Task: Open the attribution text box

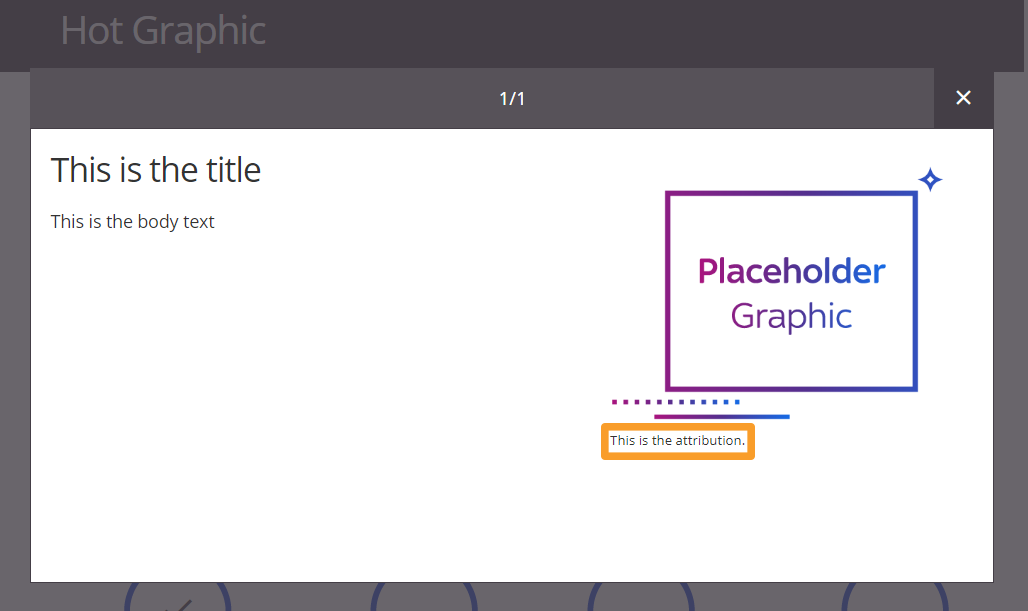Action: coord(677,440)
